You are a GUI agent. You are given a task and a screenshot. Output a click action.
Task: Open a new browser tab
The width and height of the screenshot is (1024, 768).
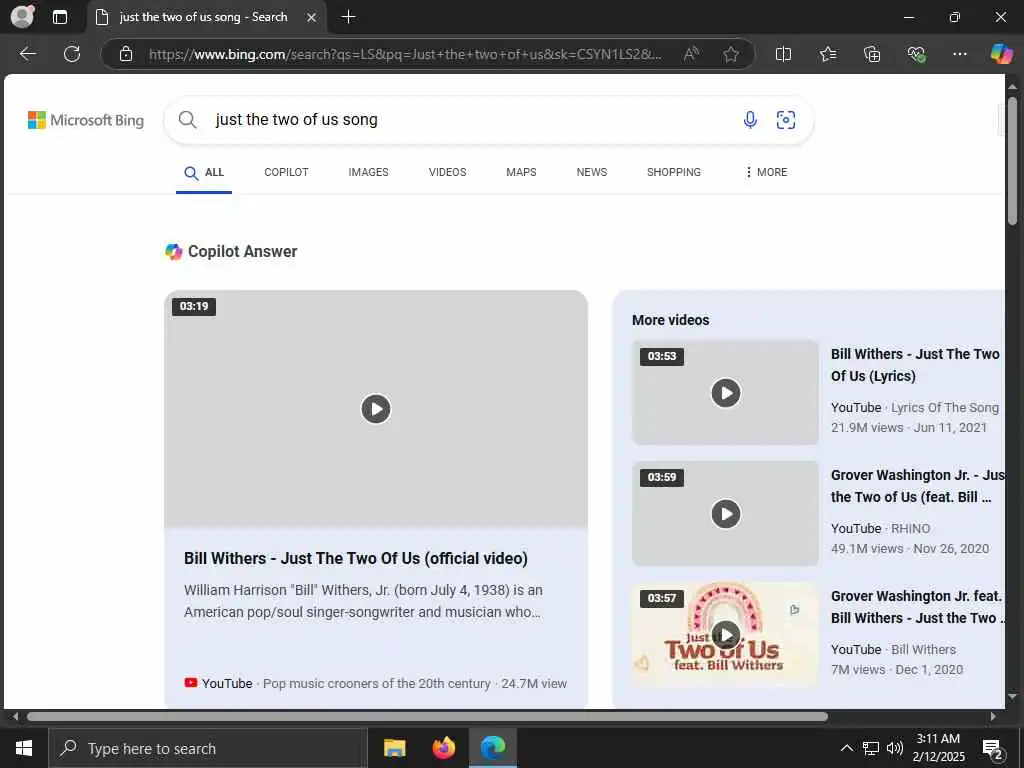(x=349, y=17)
